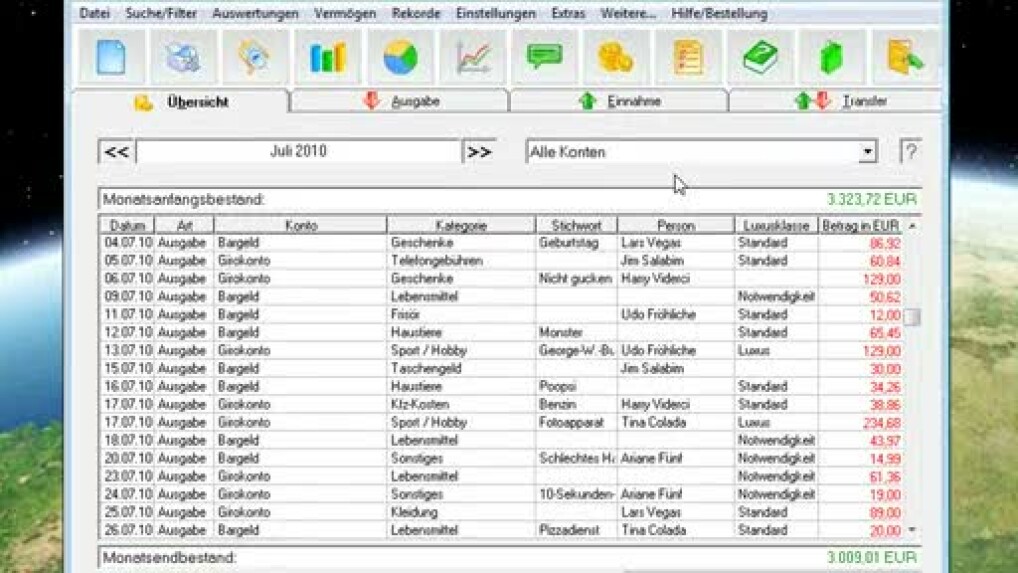Open the orange checklist toolbar icon
1018x573 pixels.
pos(688,57)
